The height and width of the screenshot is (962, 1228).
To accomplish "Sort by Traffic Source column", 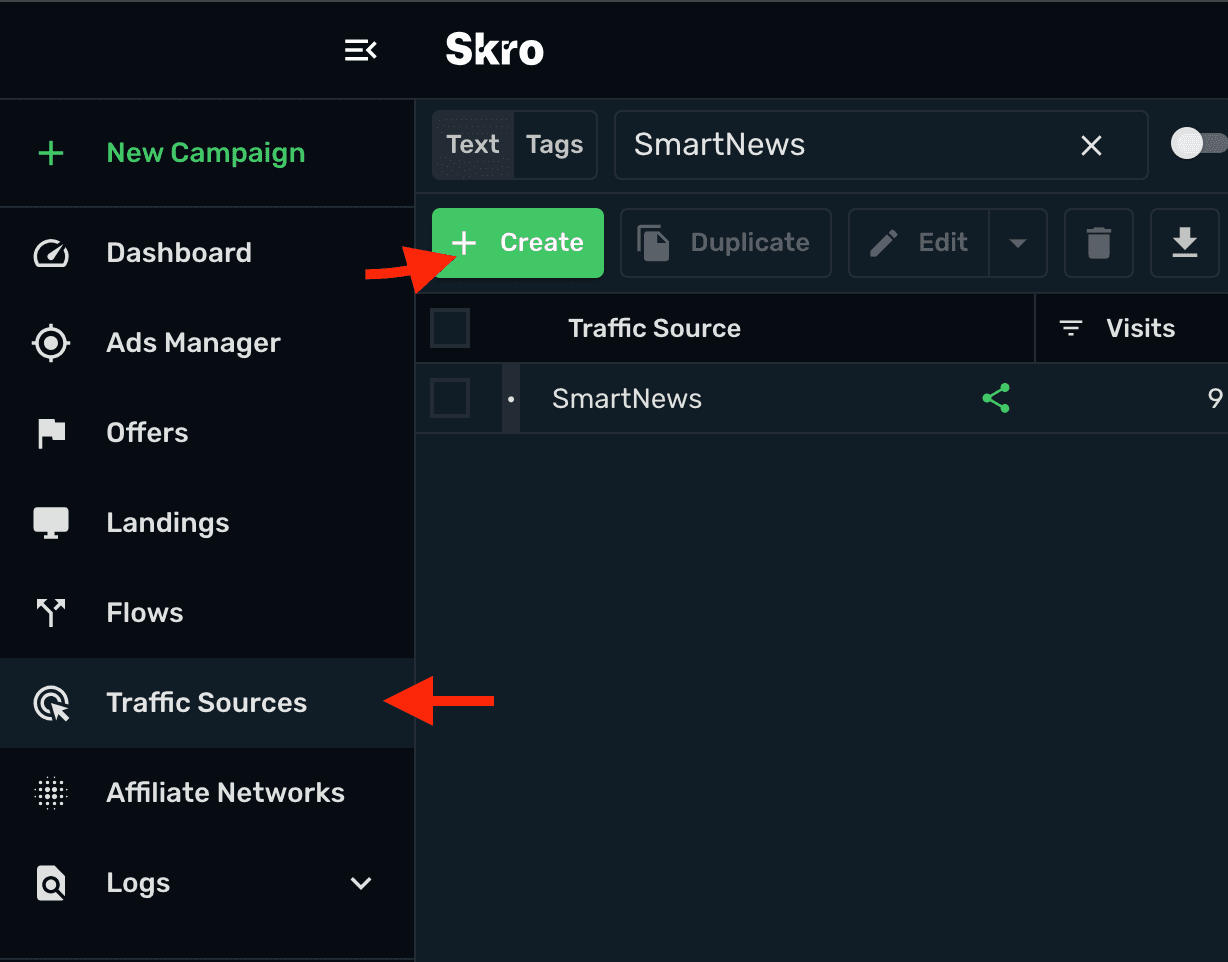I will [x=655, y=328].
